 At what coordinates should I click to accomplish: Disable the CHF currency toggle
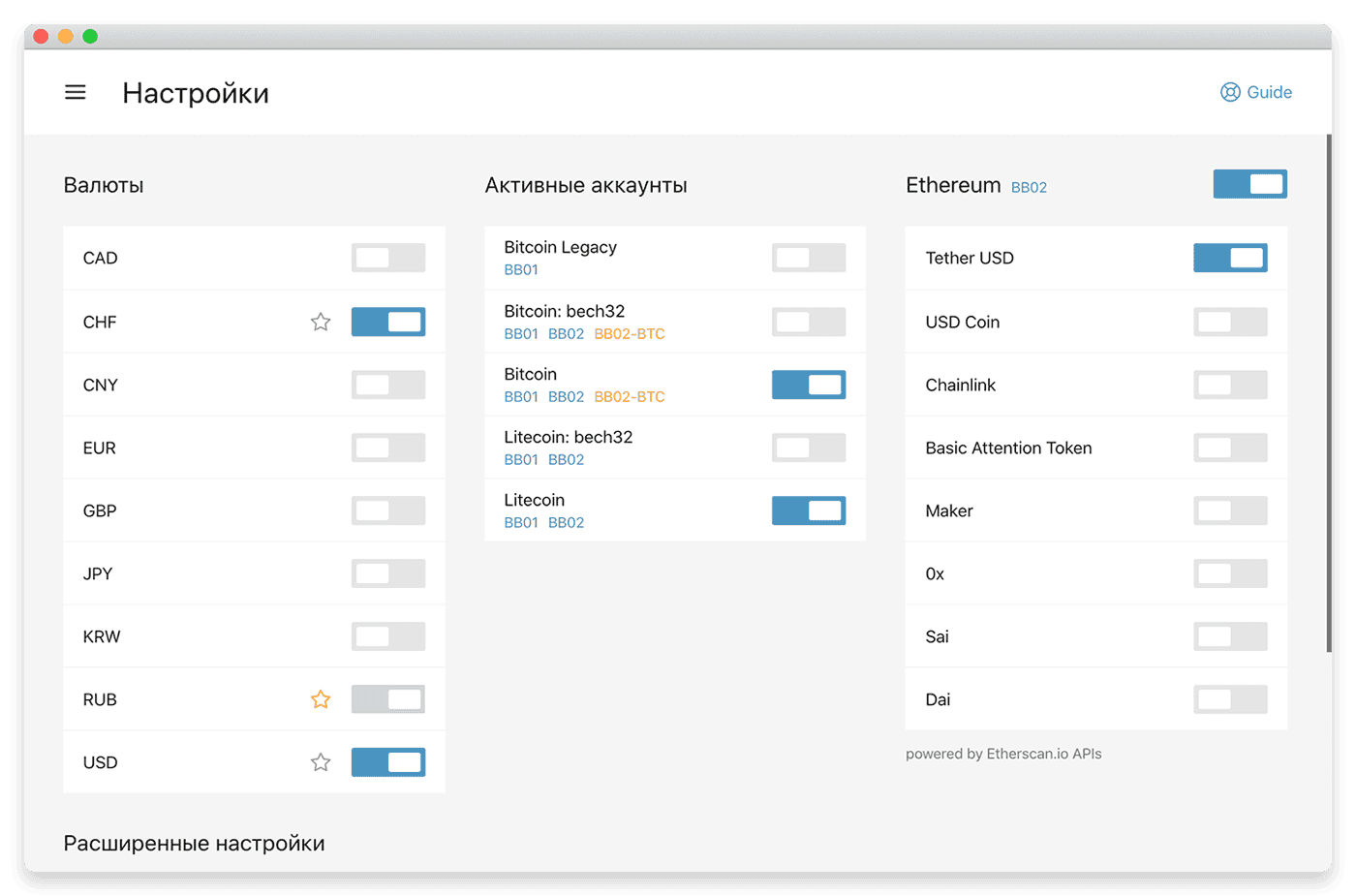(x=388, y=322)
